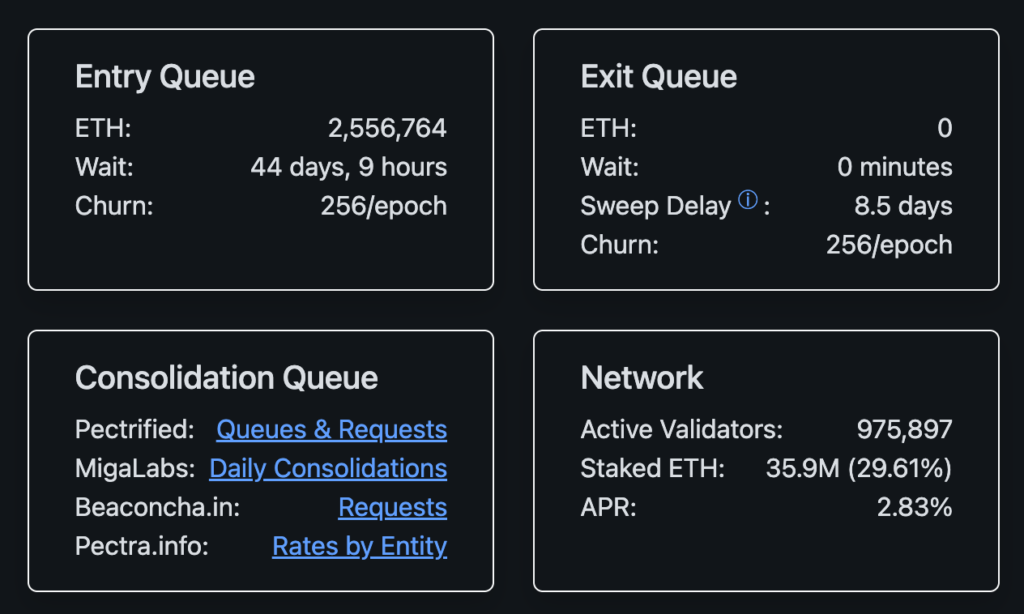Click the Network heading
The width and height of the screenshot is (1024, 614).
642,378
